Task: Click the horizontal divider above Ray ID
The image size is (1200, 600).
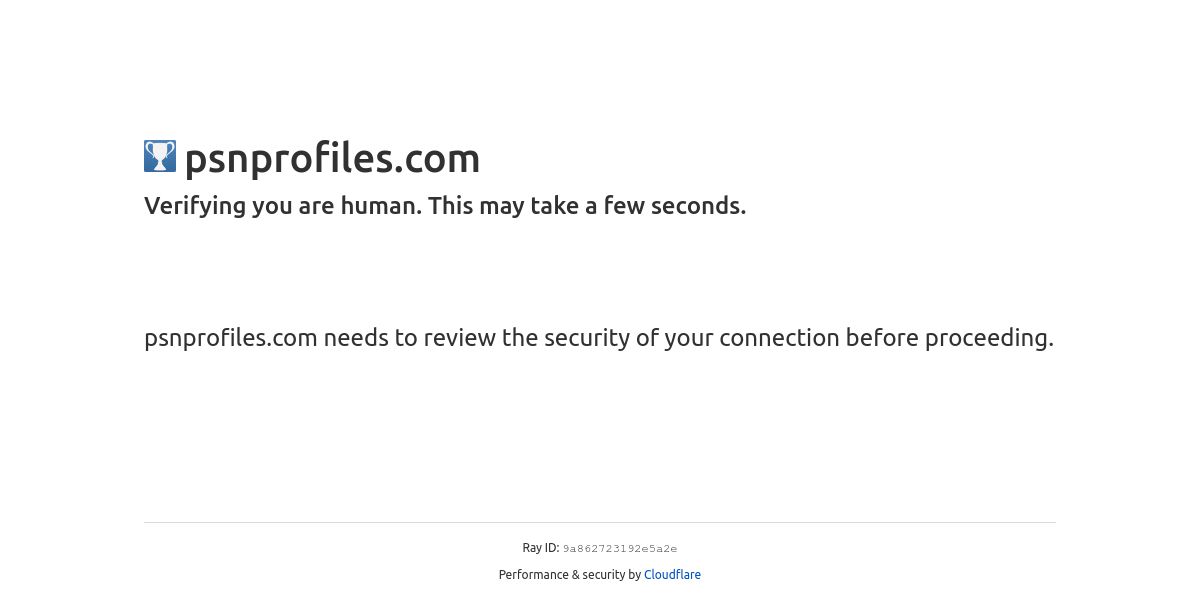Action: coord(600,522)
